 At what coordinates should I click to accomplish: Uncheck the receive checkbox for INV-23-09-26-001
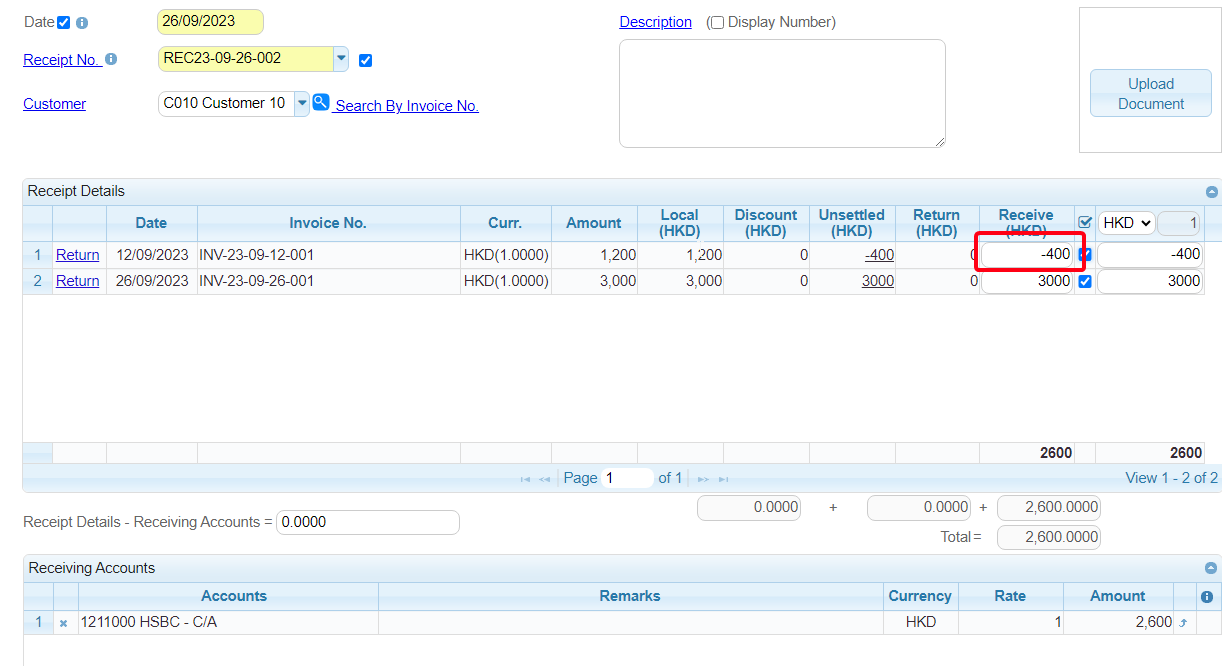pos(1085,282)
